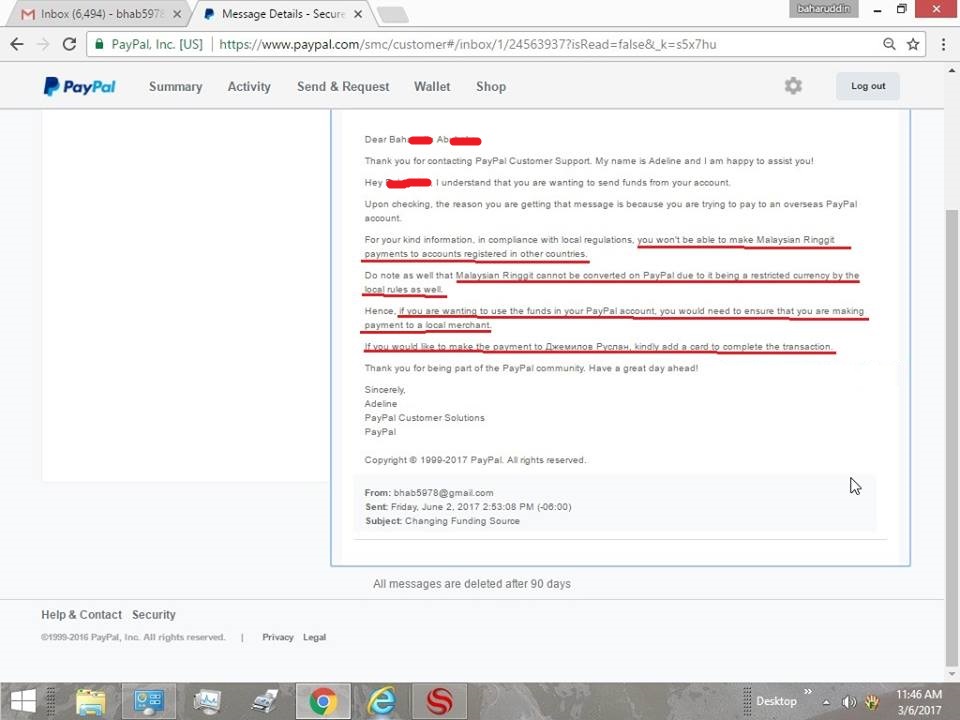Log out of PayPal
The image size is (960, 720).
(x=868, y=86)
